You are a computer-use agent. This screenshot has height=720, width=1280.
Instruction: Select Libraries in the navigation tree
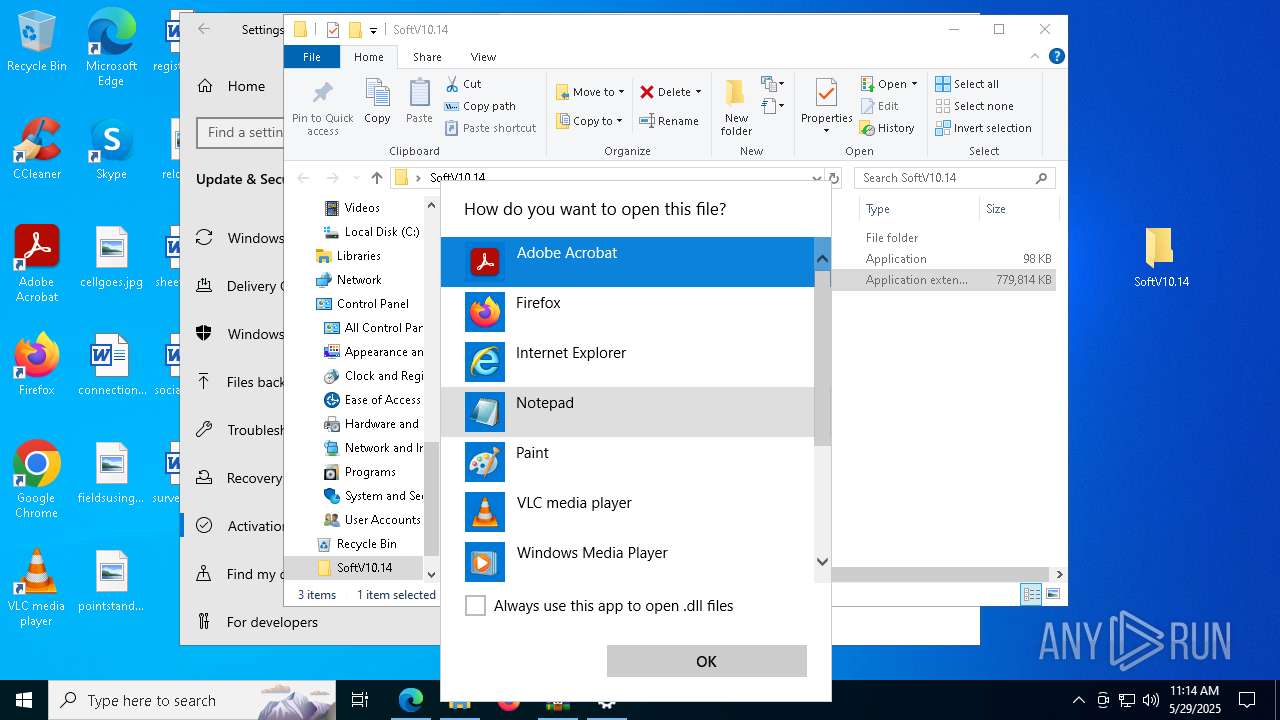point(348,256)
